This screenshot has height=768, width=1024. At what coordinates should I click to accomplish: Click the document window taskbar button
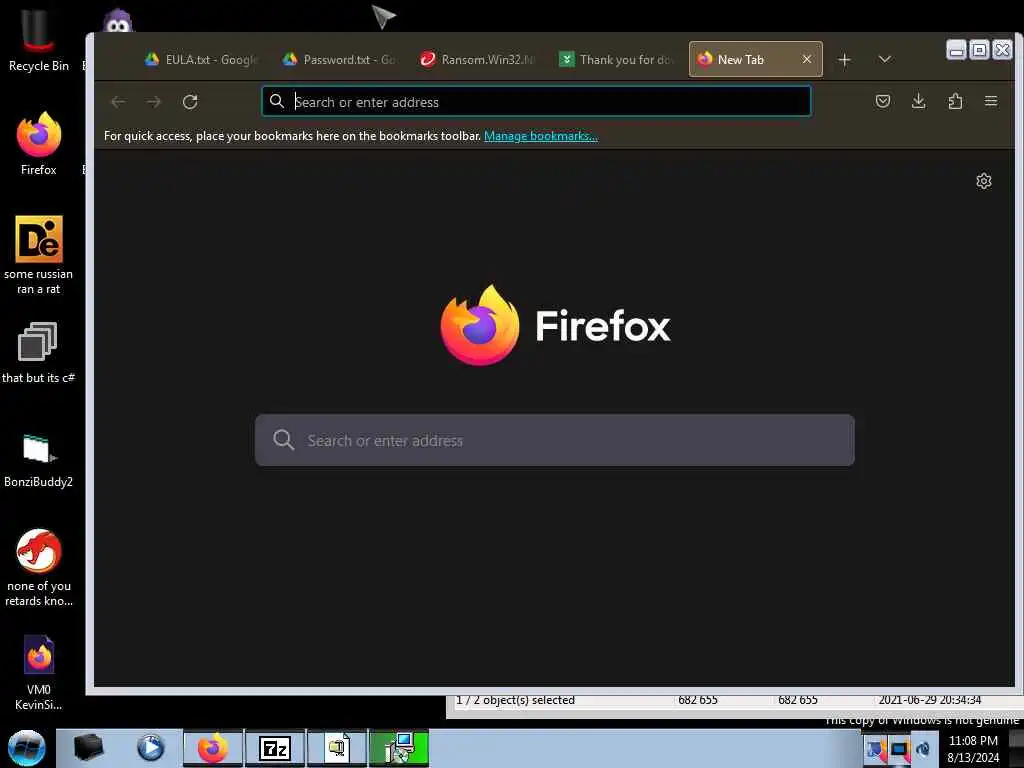click(x=337, y=748)
